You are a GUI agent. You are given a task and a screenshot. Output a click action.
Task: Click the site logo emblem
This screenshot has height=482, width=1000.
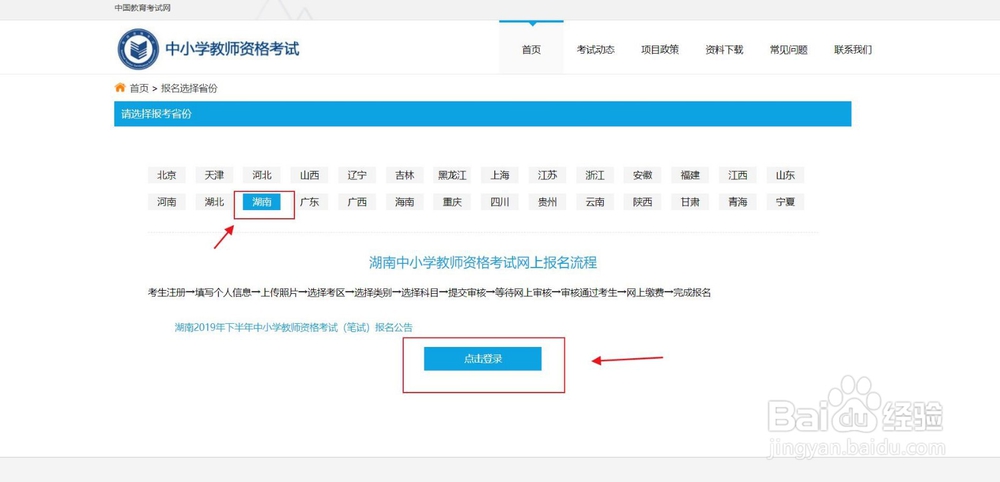coord(138,49)
